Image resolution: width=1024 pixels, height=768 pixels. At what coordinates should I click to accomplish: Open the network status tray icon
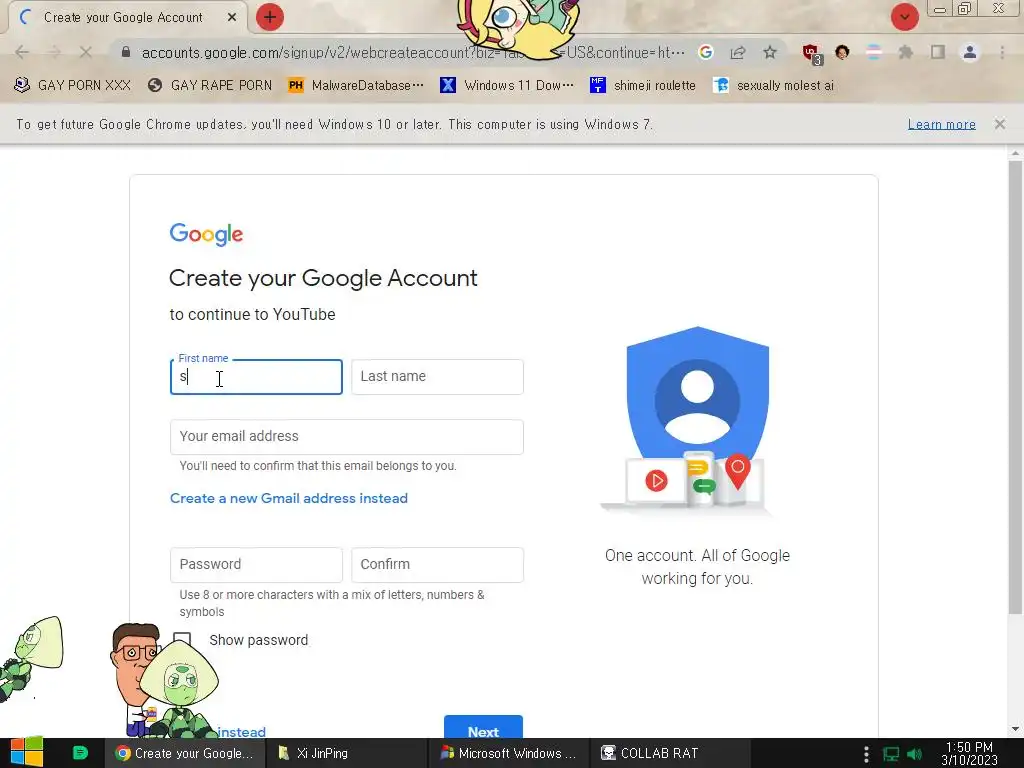pos(891,754)
